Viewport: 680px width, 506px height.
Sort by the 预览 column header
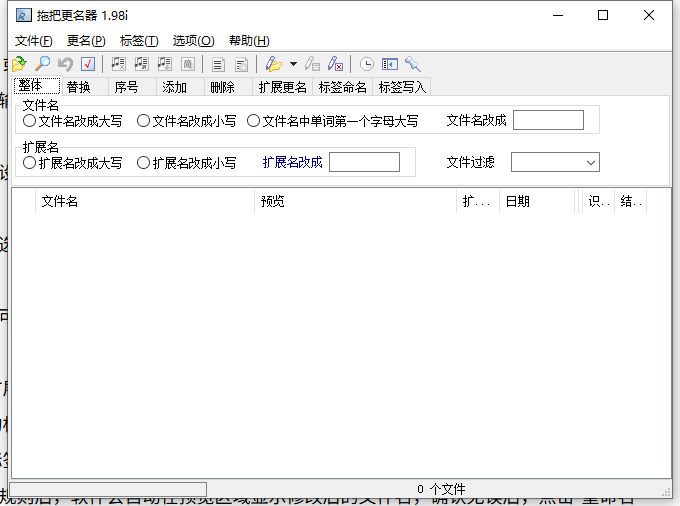(x=355, y=201)
